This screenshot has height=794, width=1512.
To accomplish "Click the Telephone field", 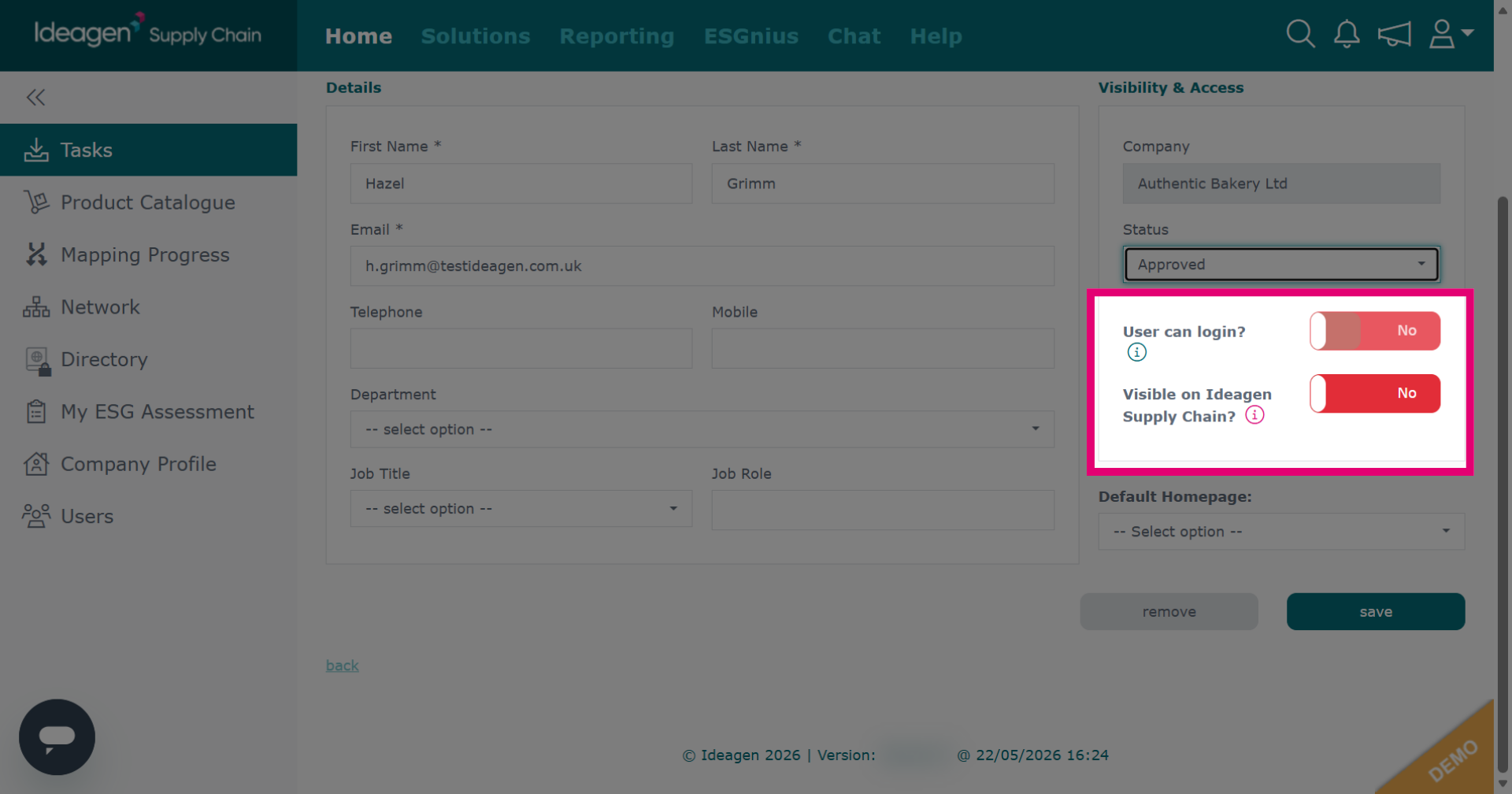I will coord(521,348).
